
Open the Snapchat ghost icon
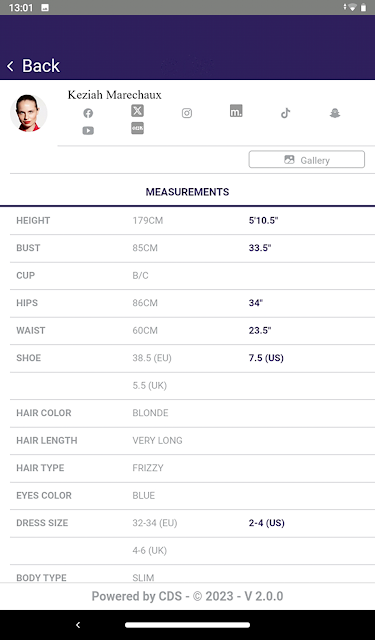tap(335, 113)
